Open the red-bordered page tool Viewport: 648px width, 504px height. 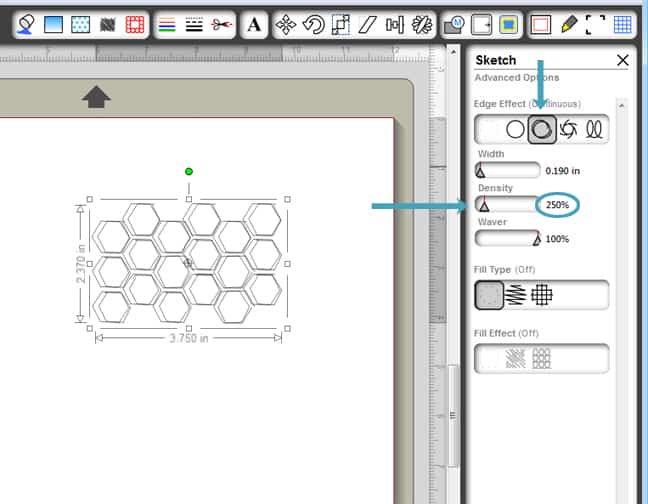tap(541, 25)
